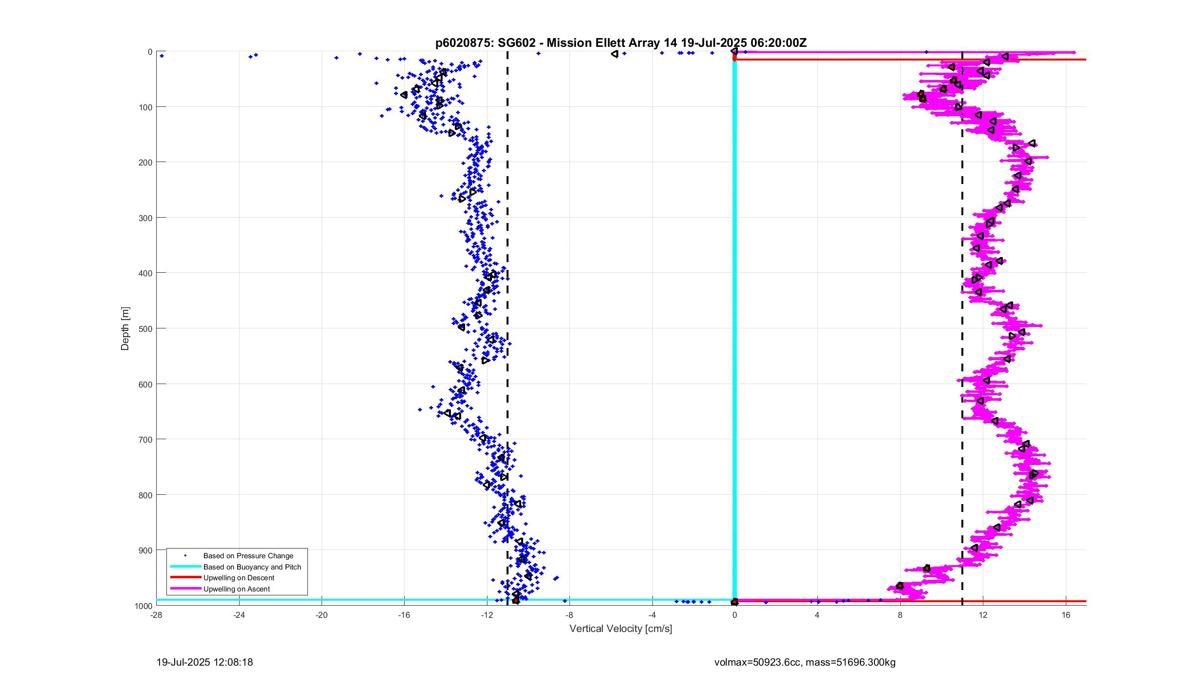The width and height of the screenshot is (1200, 681).
Task: Click the timestamp 19-Jul-2025 12:08:18 below plot
Action: pyautogui.click(x=205, y=662)
